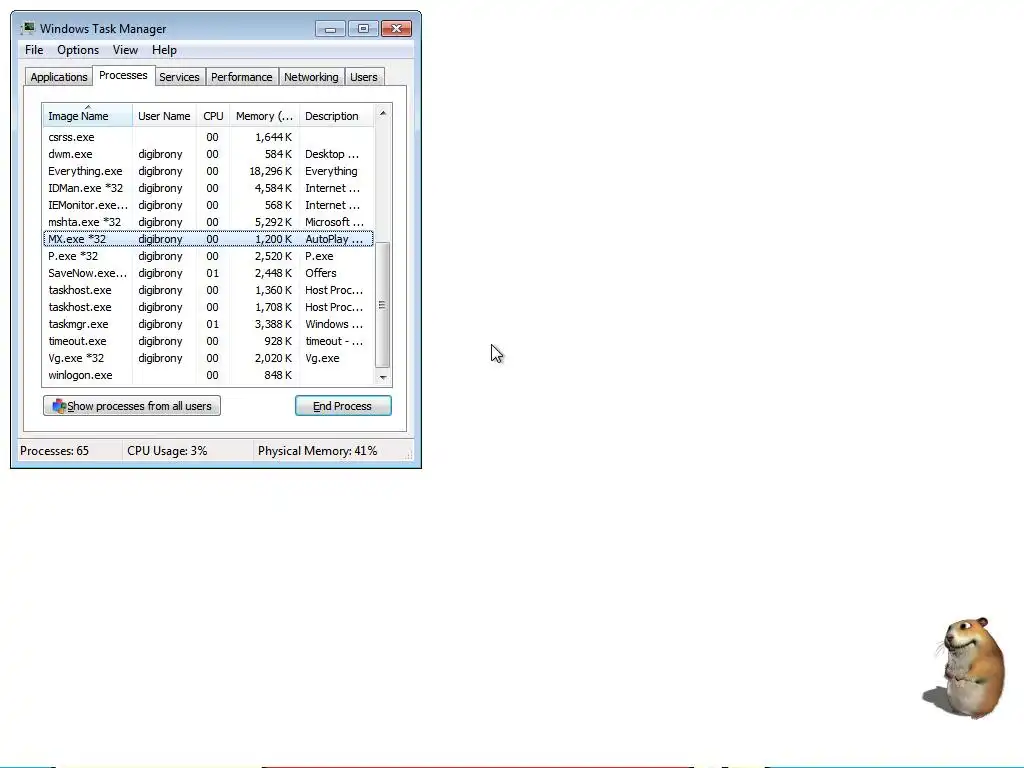The height and width of the screenshot is (768, 1024).
Task: Switch to the Users tab
Action: pos(364,77)
